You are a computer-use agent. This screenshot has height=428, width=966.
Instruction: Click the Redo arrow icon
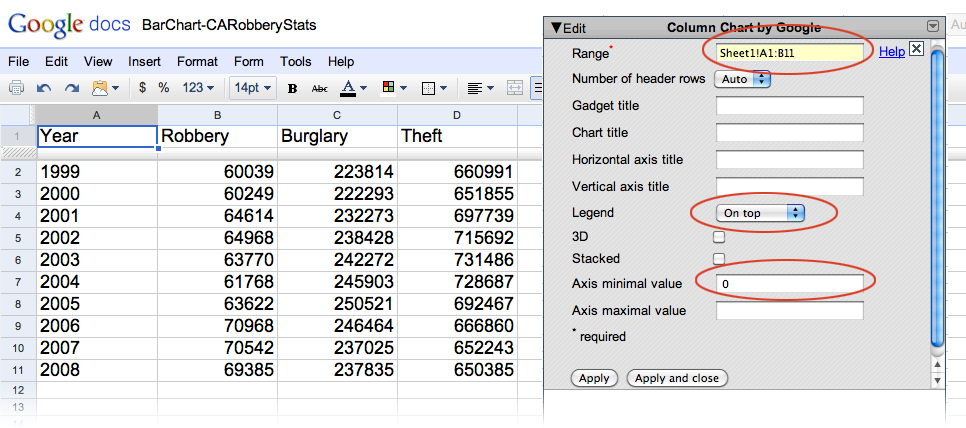pyautogui.click(x=72, y=88)
